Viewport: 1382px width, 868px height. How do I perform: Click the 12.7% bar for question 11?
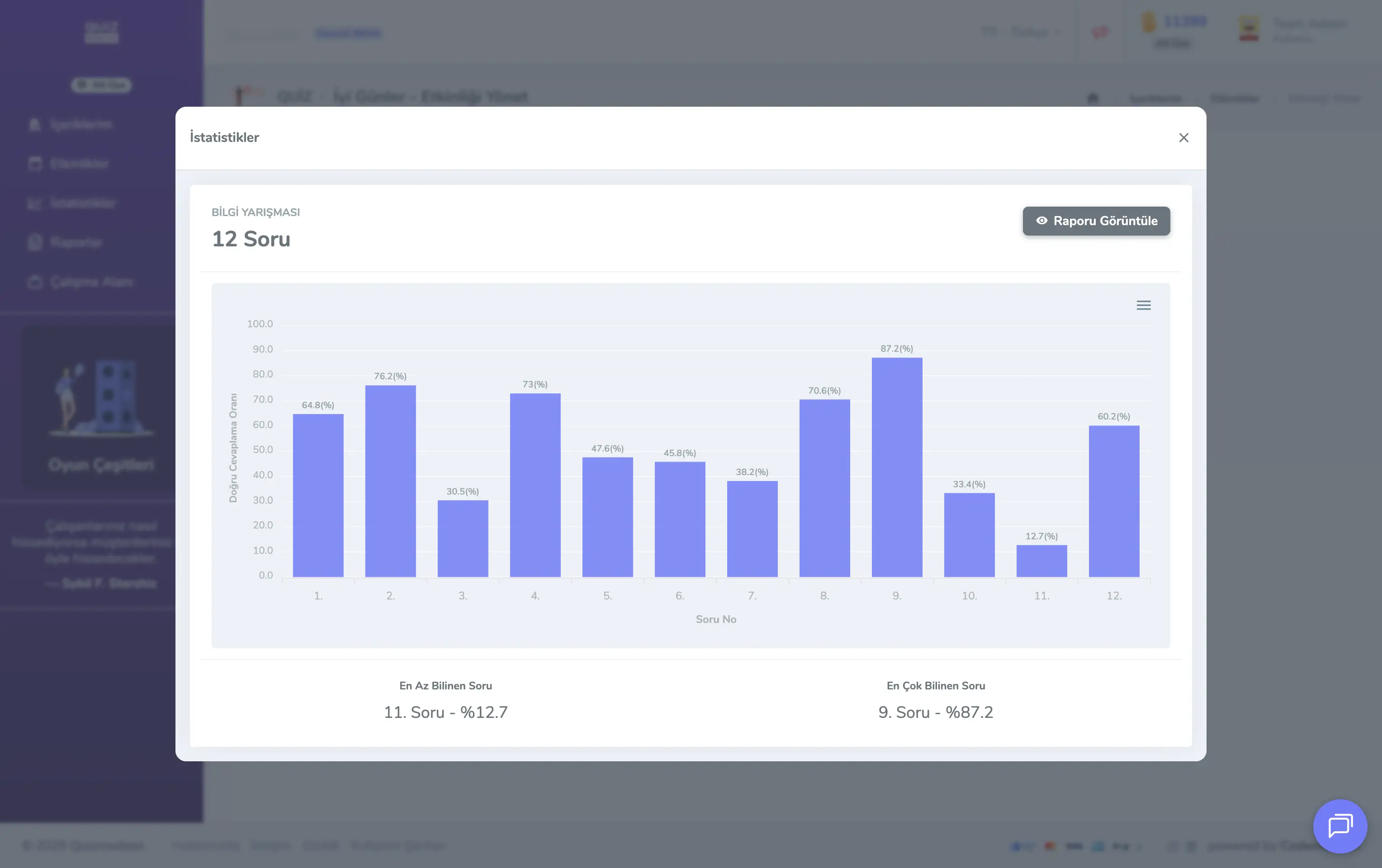[x=1041, y=561]
